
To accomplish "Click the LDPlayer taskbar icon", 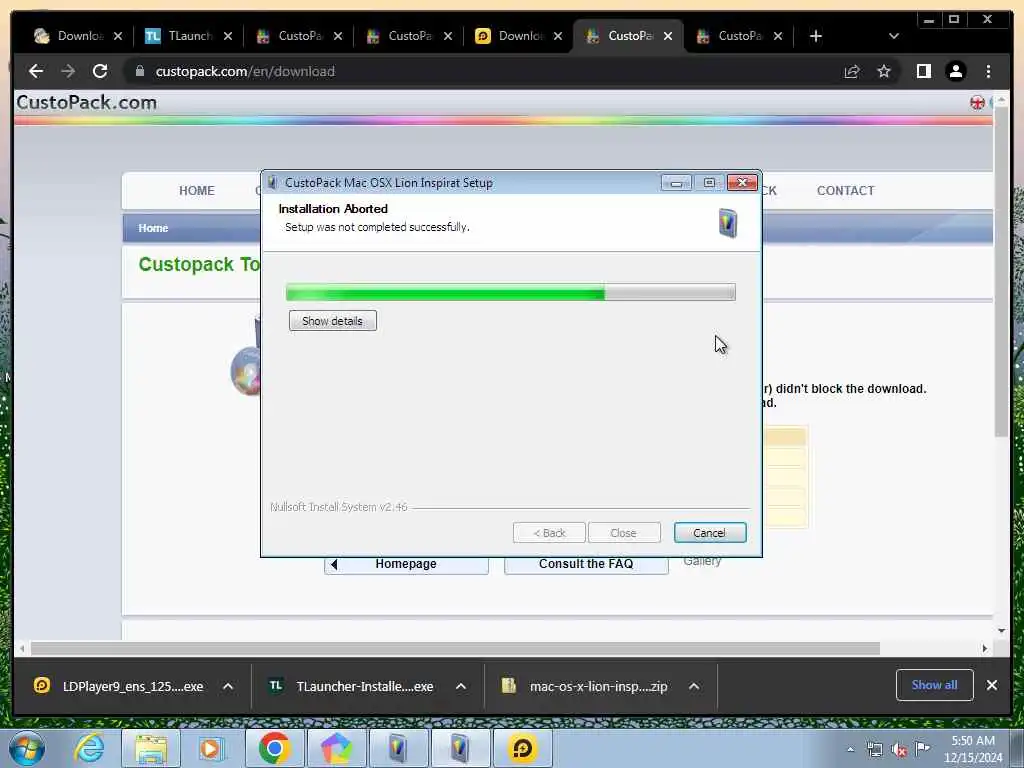I will point(522,748).
